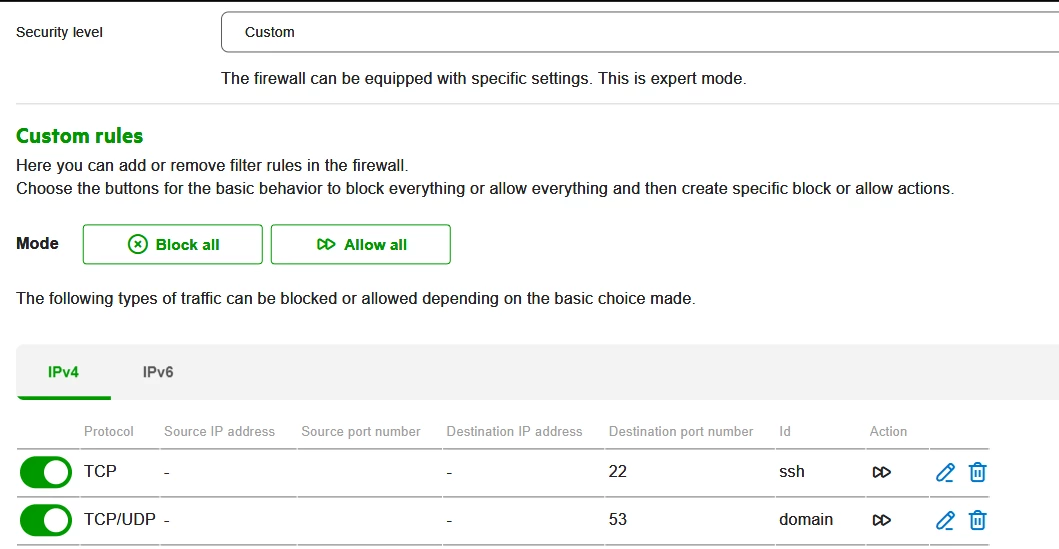Screen dimensions: 1059x549
Task: Click the Source IP address column header
Action: click(x=219, y=432)
